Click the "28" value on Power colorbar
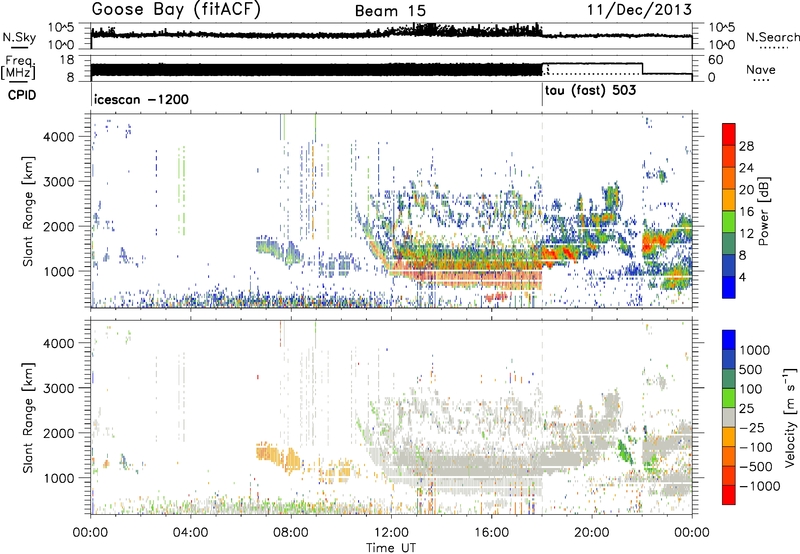800x554 pixels. coord(746,146)
